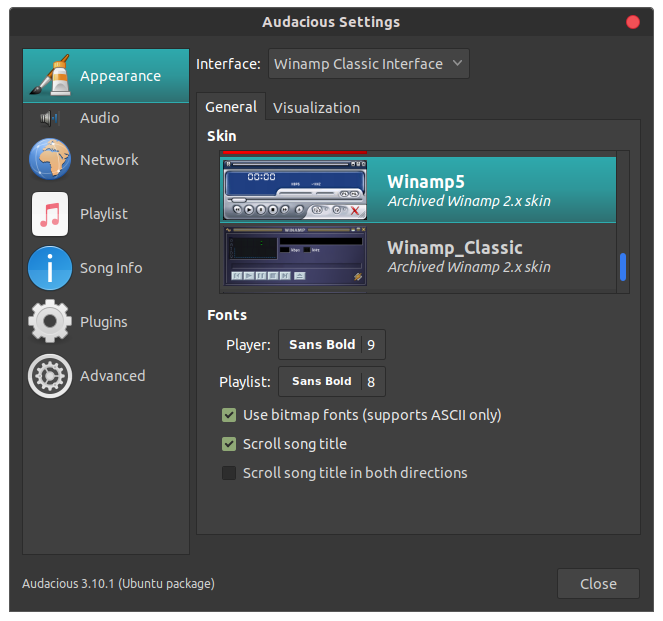Open the Interface combo box
This screenshot has height=621, width=663.
click(369, 64)
